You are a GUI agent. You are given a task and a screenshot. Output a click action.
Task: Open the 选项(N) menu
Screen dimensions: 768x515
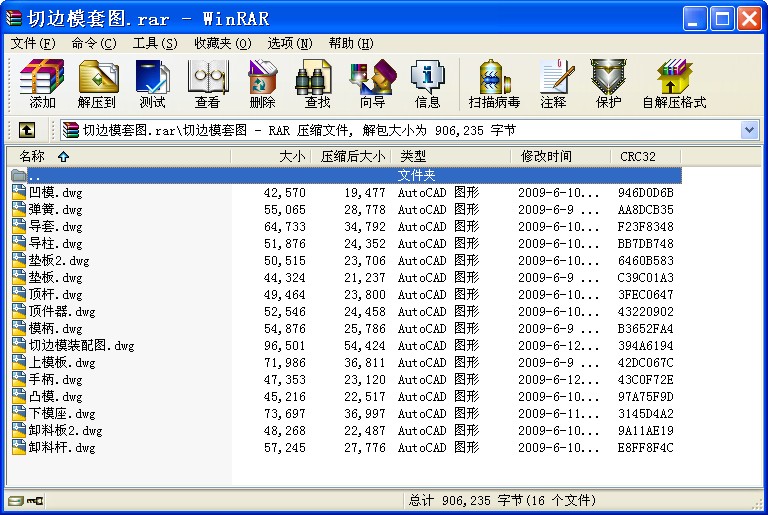coord(289,44)
